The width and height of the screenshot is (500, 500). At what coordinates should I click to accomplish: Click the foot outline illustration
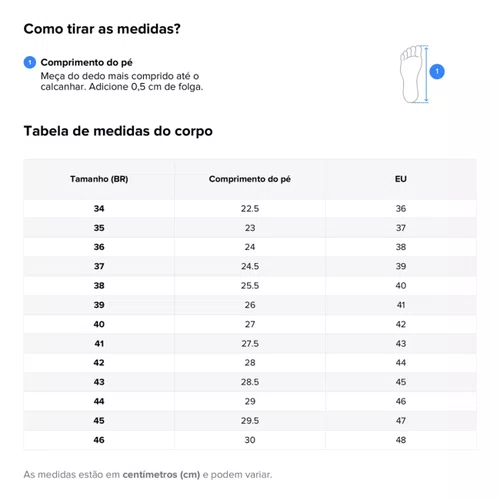point(411,74)
